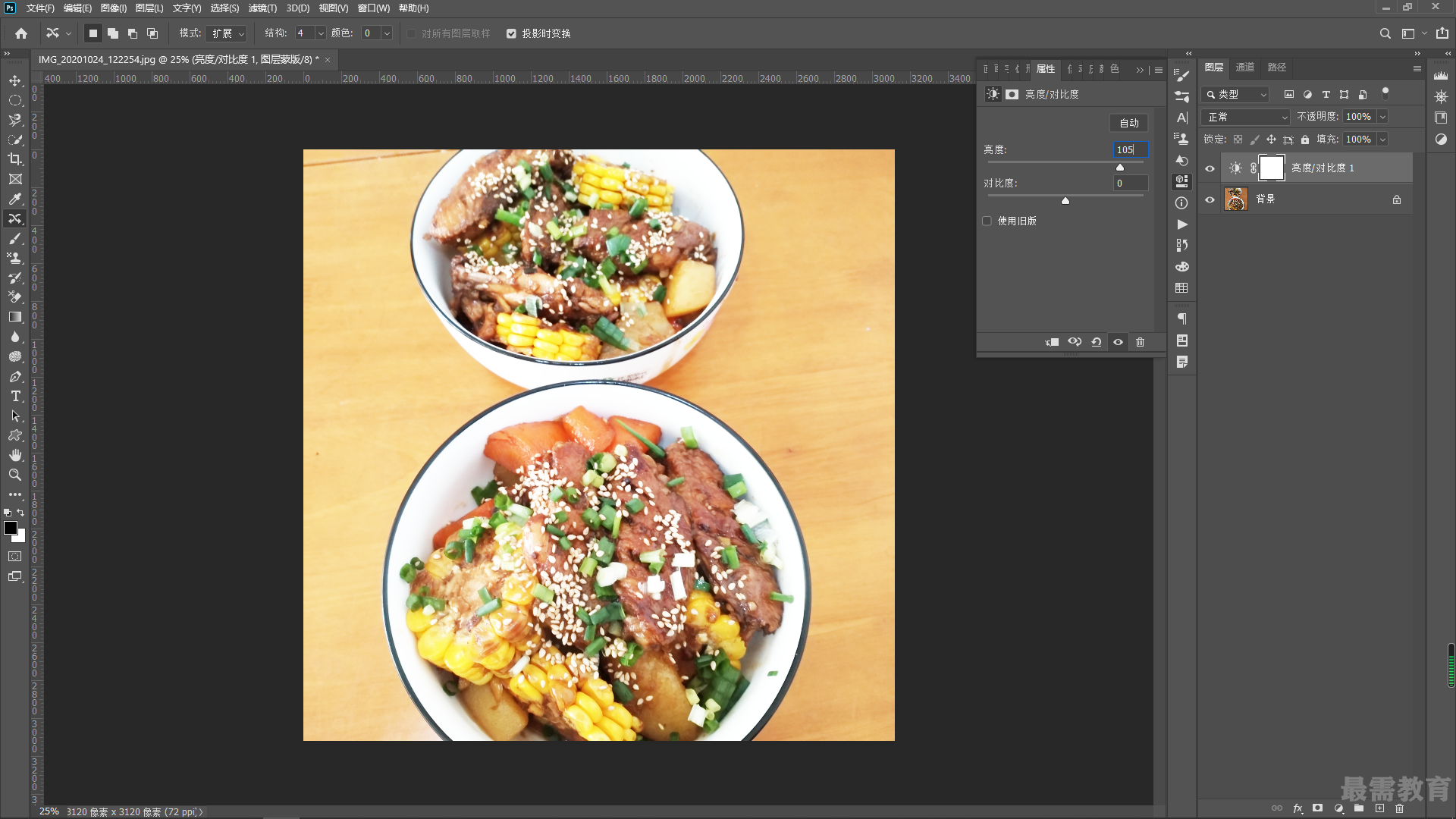
Task: Click the 背景 layer thumbnail
Action: point(1236,199)
